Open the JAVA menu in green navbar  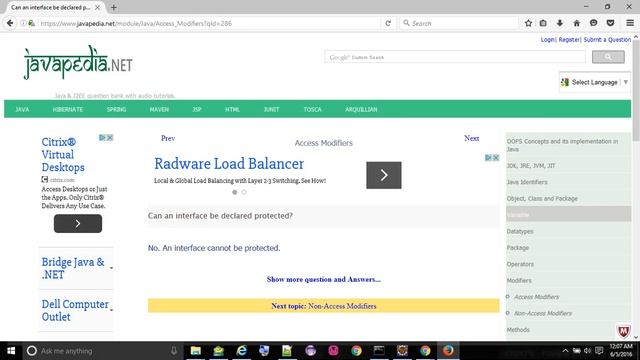[x=22, y=109]
